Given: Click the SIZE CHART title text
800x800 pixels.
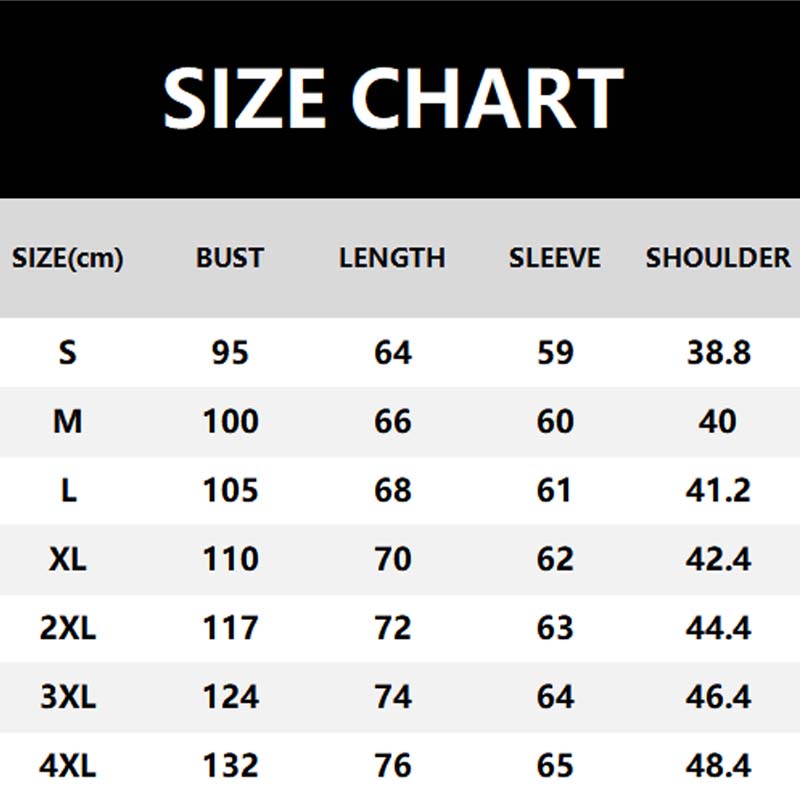Looking at the screenshot, I should pyautogui.click(x=392, y=97).
